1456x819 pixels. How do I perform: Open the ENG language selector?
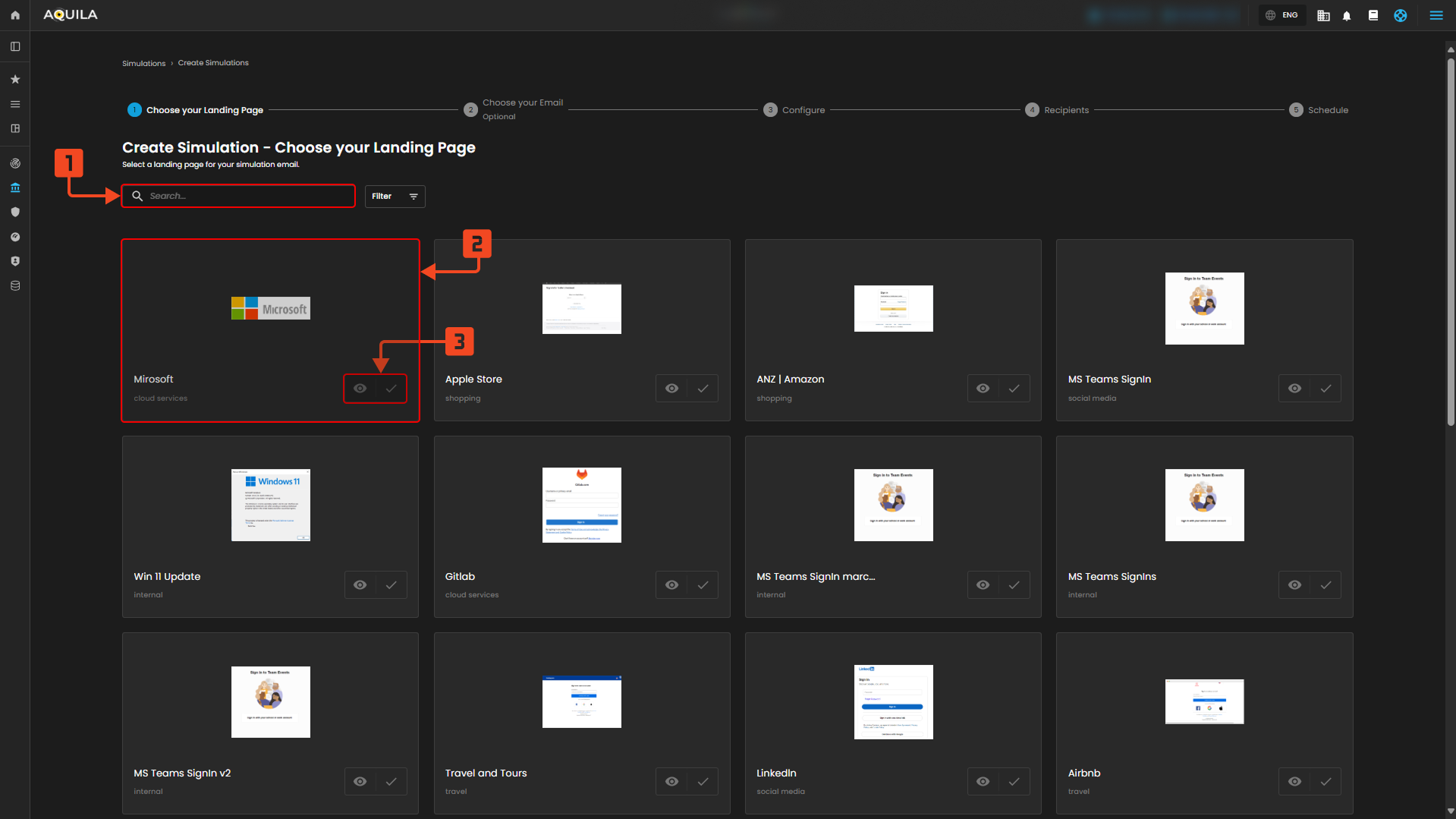(1282, 15)
